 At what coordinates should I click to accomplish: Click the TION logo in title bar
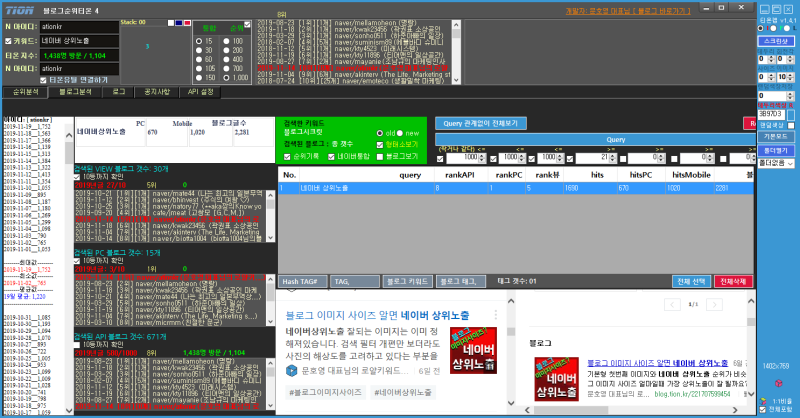point(19,11)
